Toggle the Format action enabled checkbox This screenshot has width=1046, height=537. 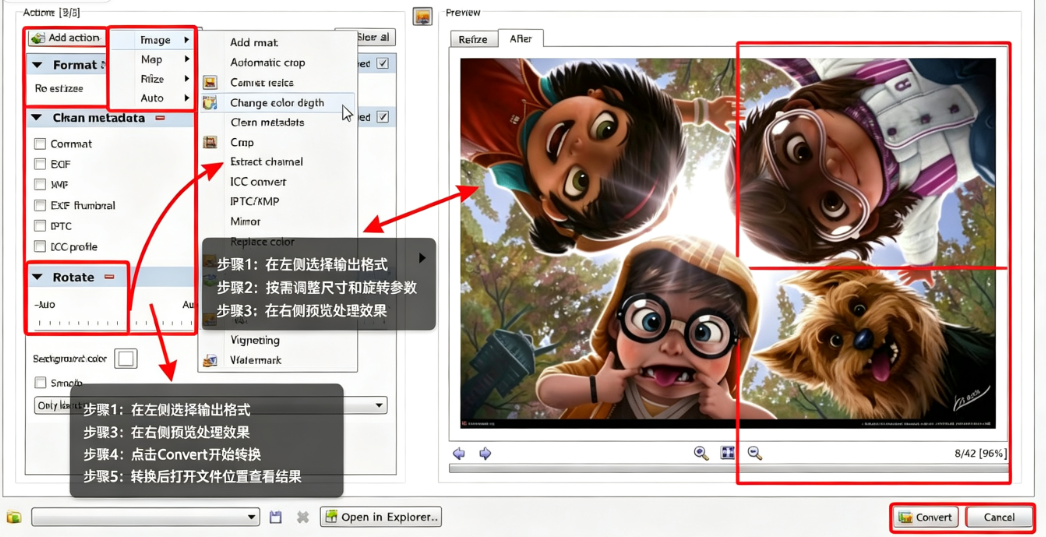tap(383, 64)
